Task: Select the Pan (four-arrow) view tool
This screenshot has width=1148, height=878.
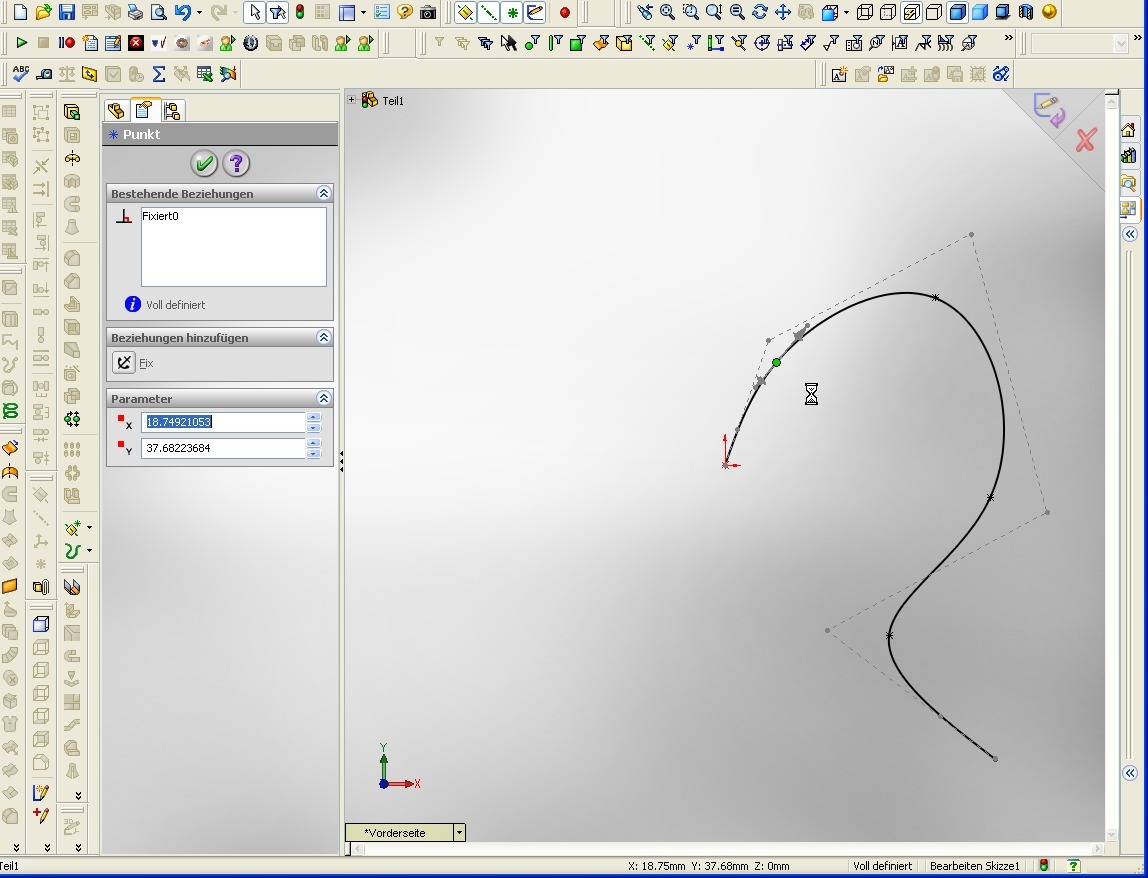Action: coord(783,13)
